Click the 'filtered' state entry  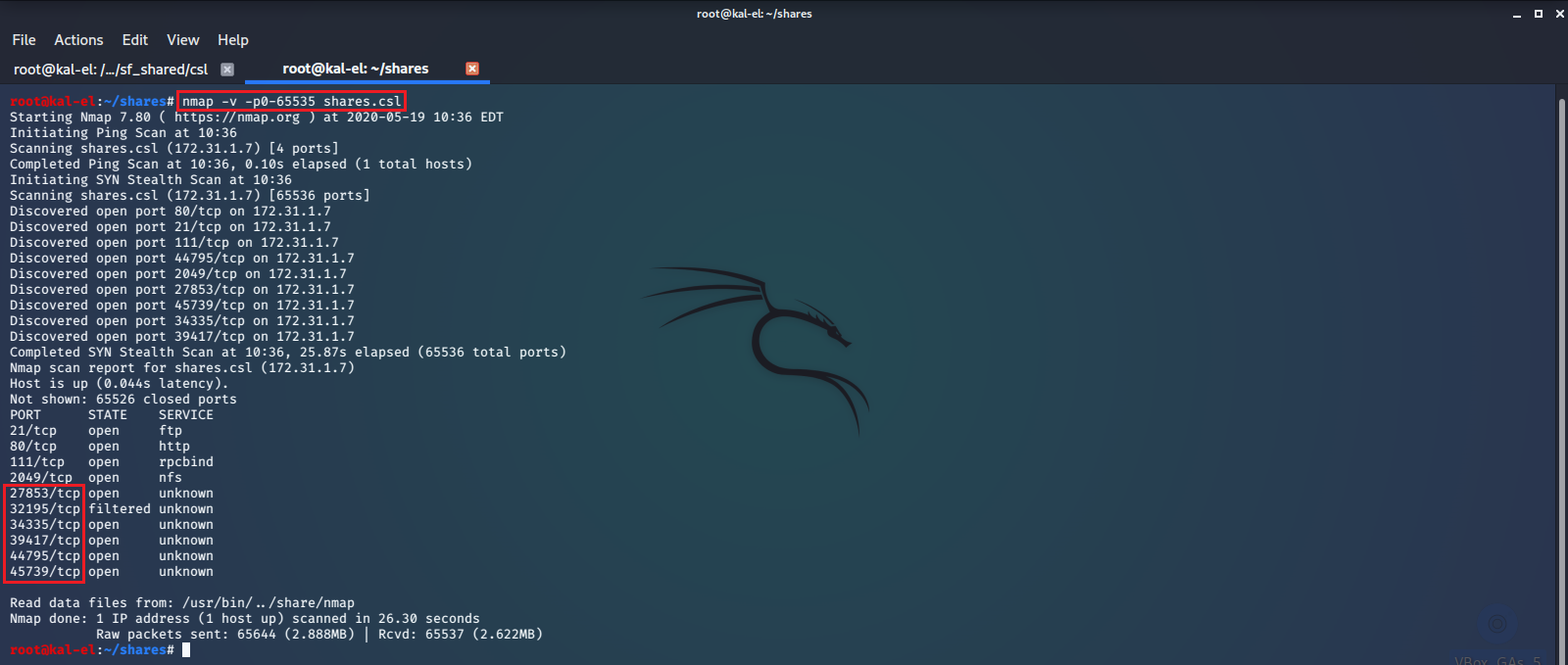[120, 508]
